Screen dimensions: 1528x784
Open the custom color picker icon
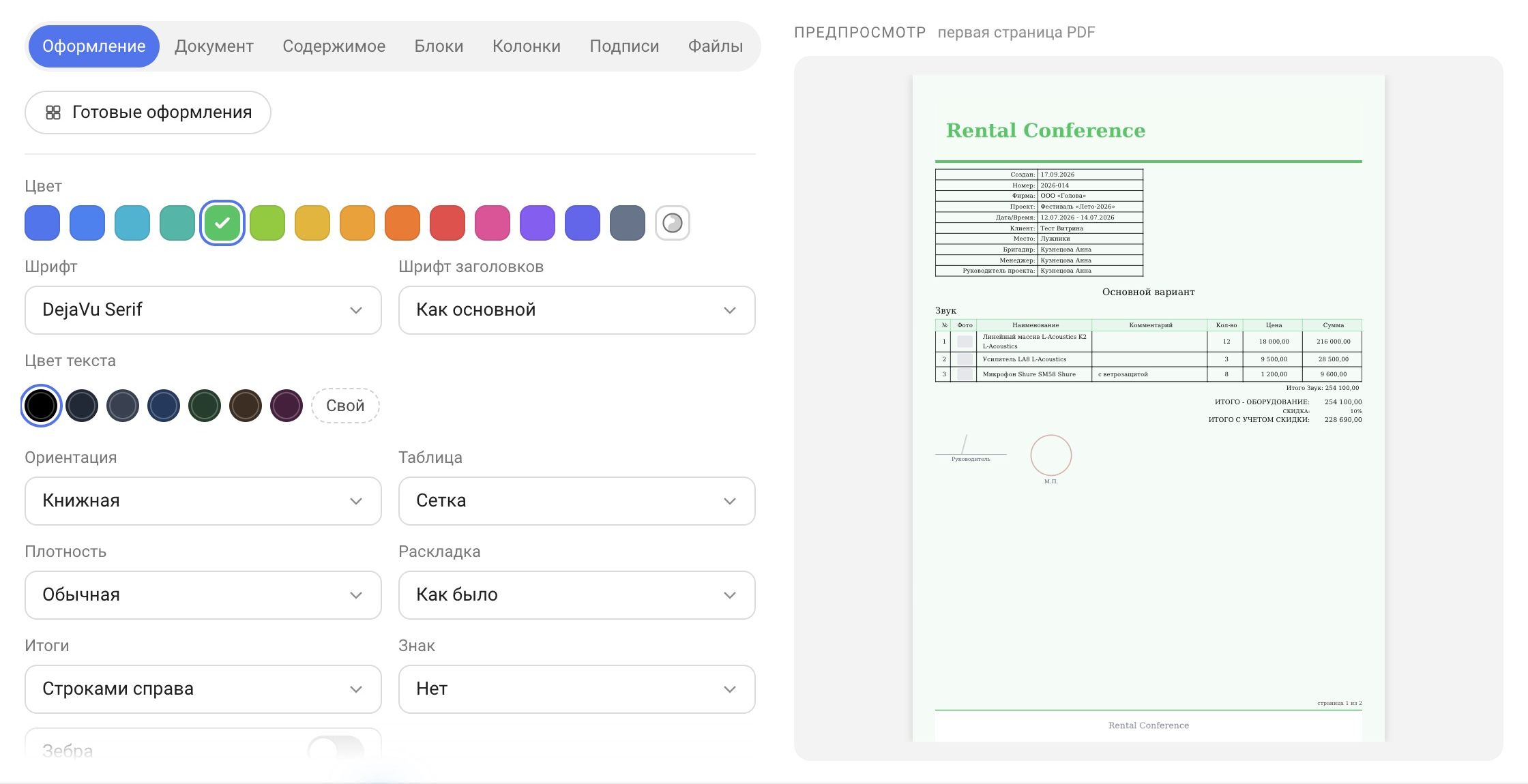coord(673,223)
